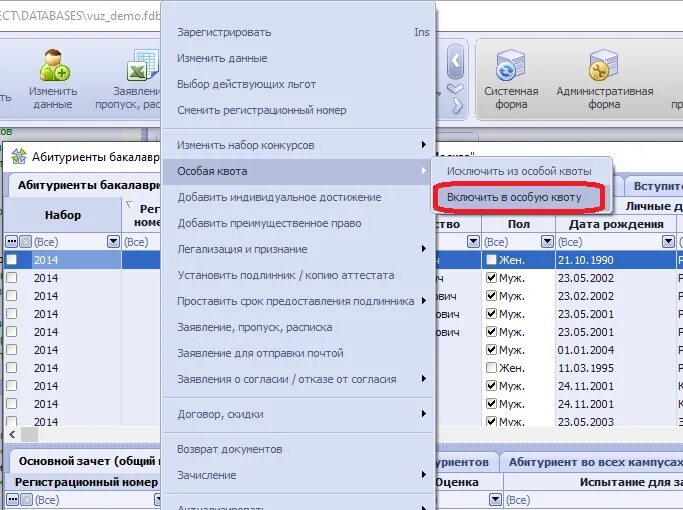Select the birth date cell 24.11.2001 in the eighth row
Screen dimensions: 683x510
pyautogui.click(x=616, y=386)
